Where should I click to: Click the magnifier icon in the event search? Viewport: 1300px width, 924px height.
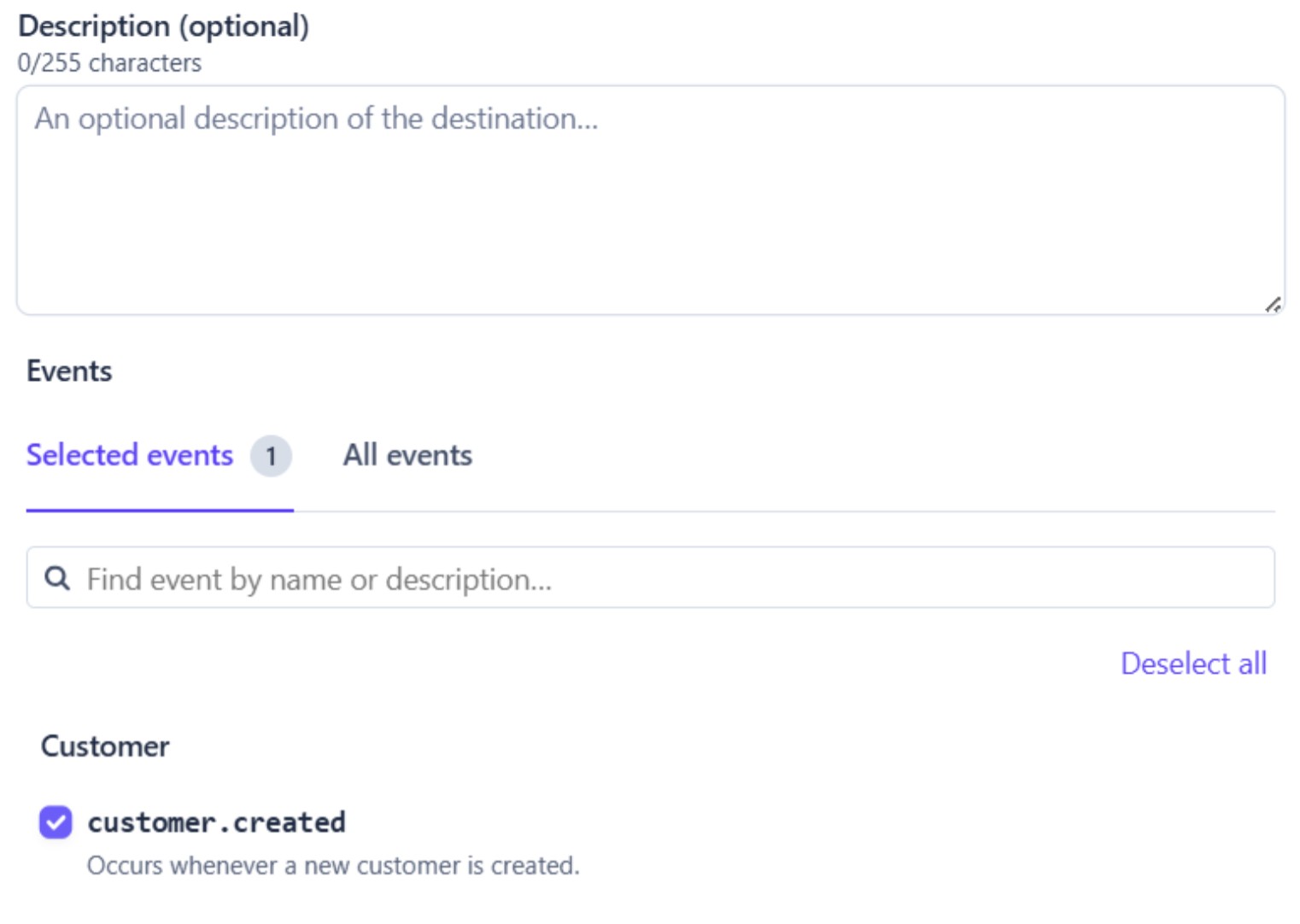pos(57,578)
